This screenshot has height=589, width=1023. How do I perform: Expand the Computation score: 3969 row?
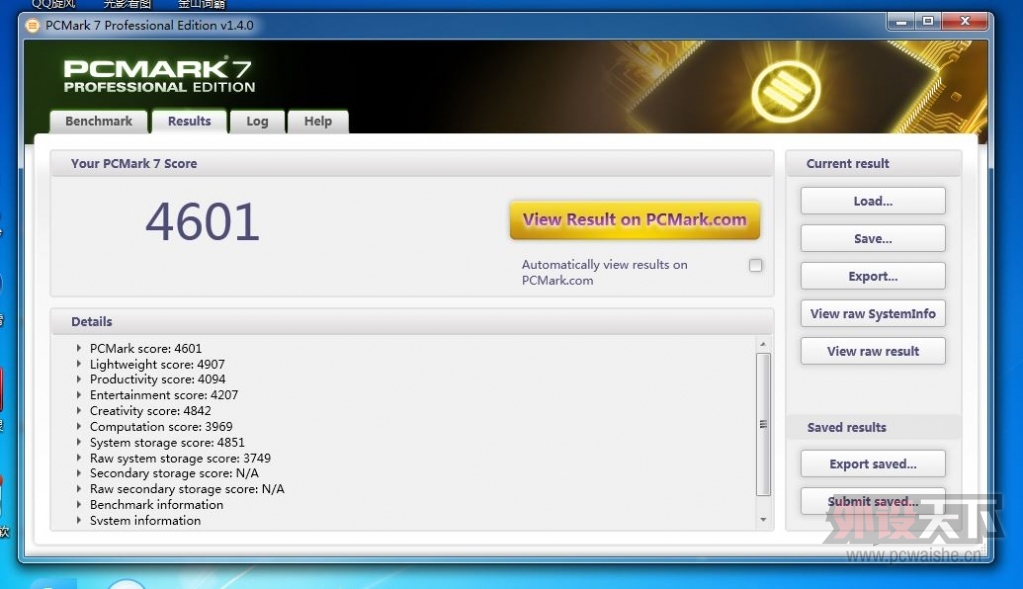pos(79,426)
